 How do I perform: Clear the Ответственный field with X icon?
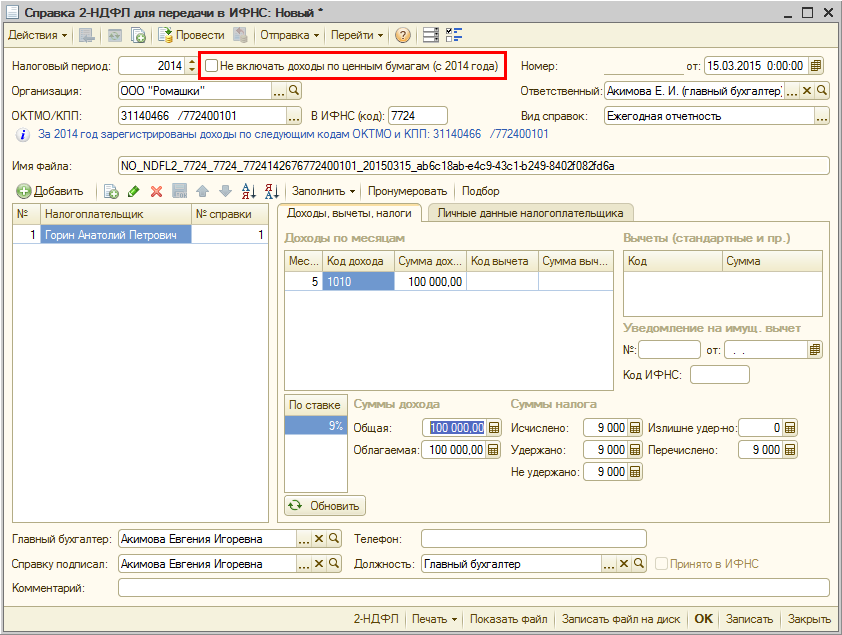coord(807,91)
